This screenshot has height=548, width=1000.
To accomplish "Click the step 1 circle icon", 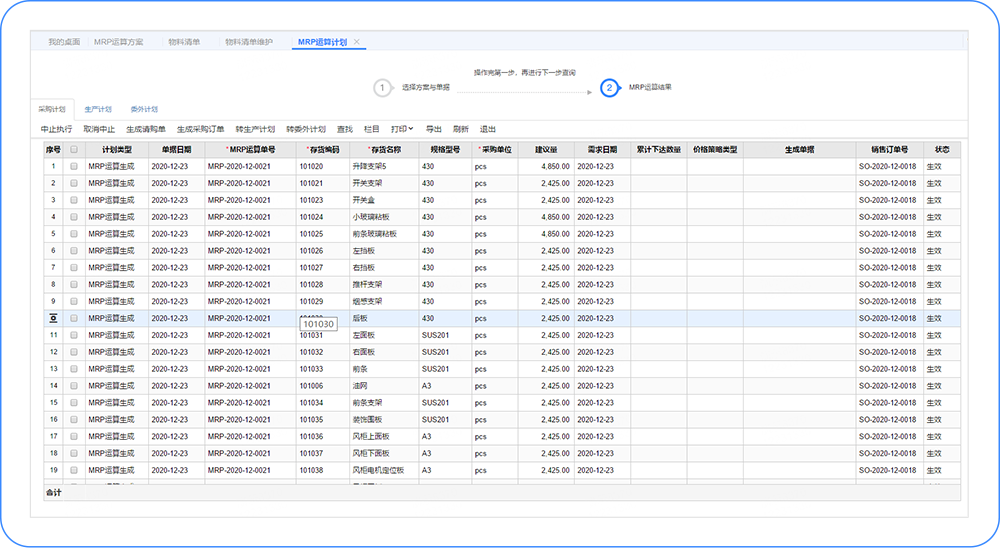I will click(x=382, y=88).
